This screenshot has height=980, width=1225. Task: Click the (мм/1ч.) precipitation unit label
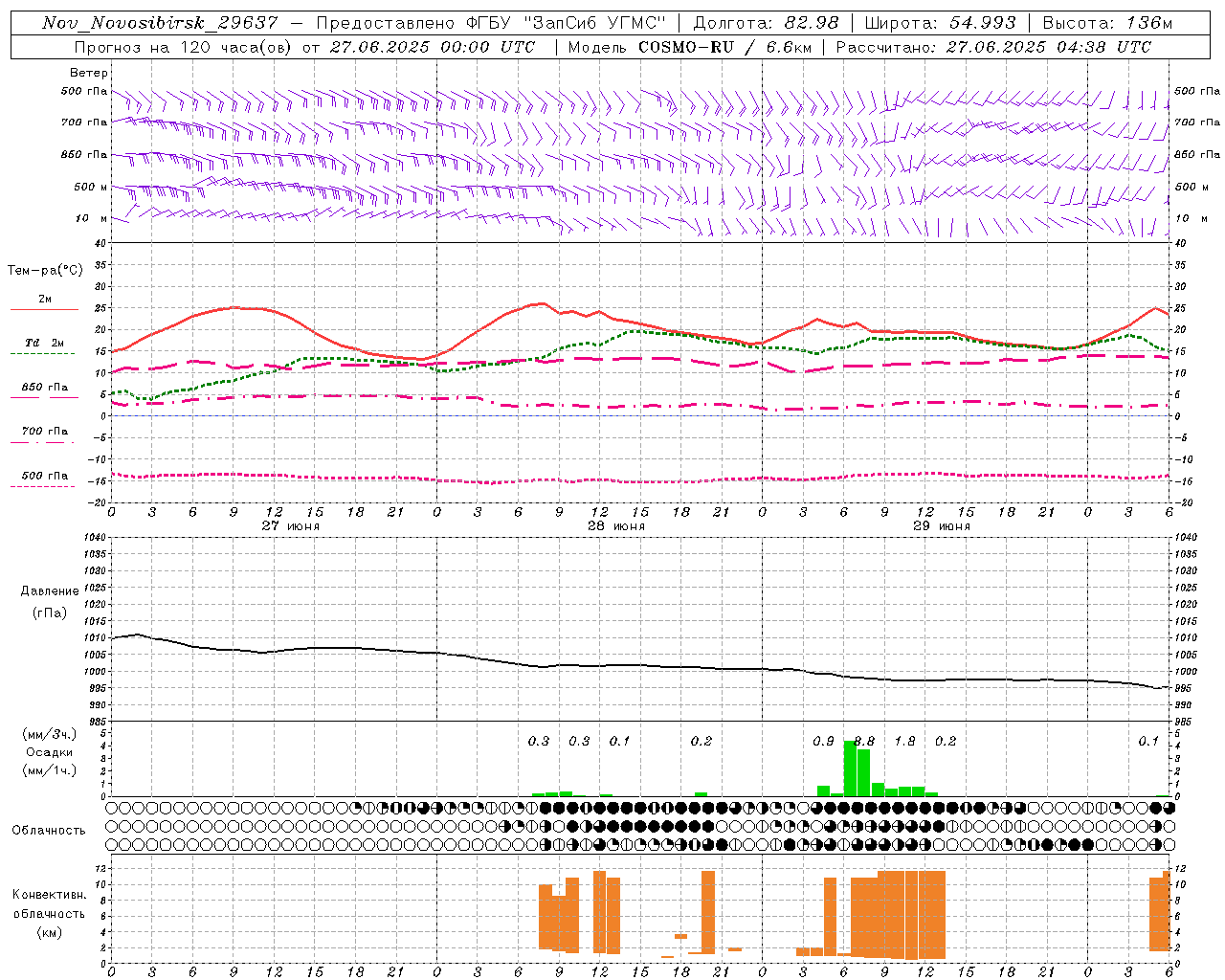(50, 769)
